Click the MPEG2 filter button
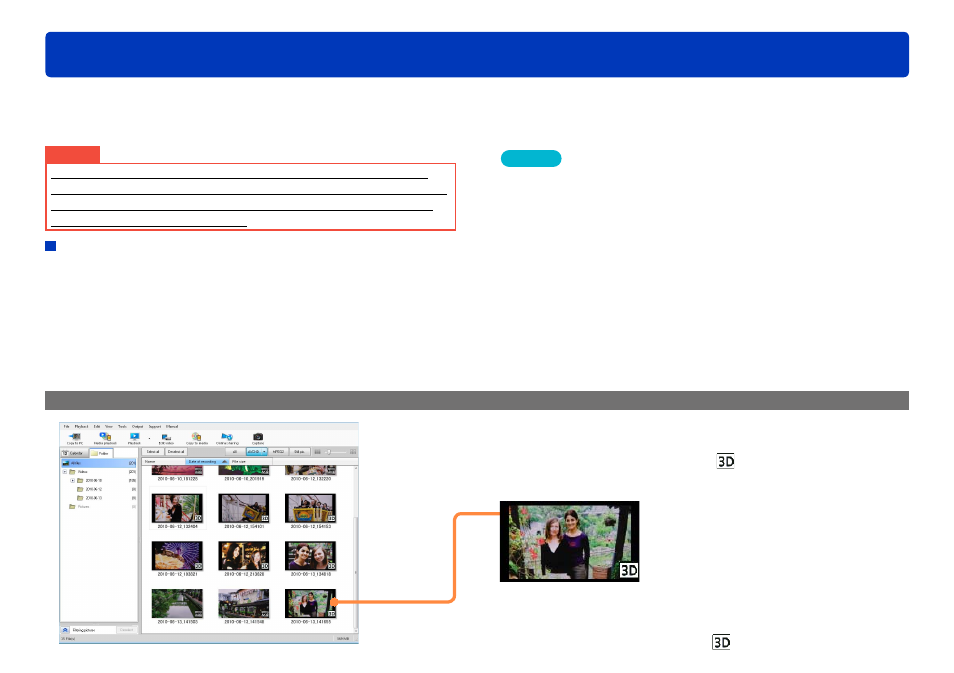This screenshot has width=954, height=673. pyautogui.click(x=278, y=452)
